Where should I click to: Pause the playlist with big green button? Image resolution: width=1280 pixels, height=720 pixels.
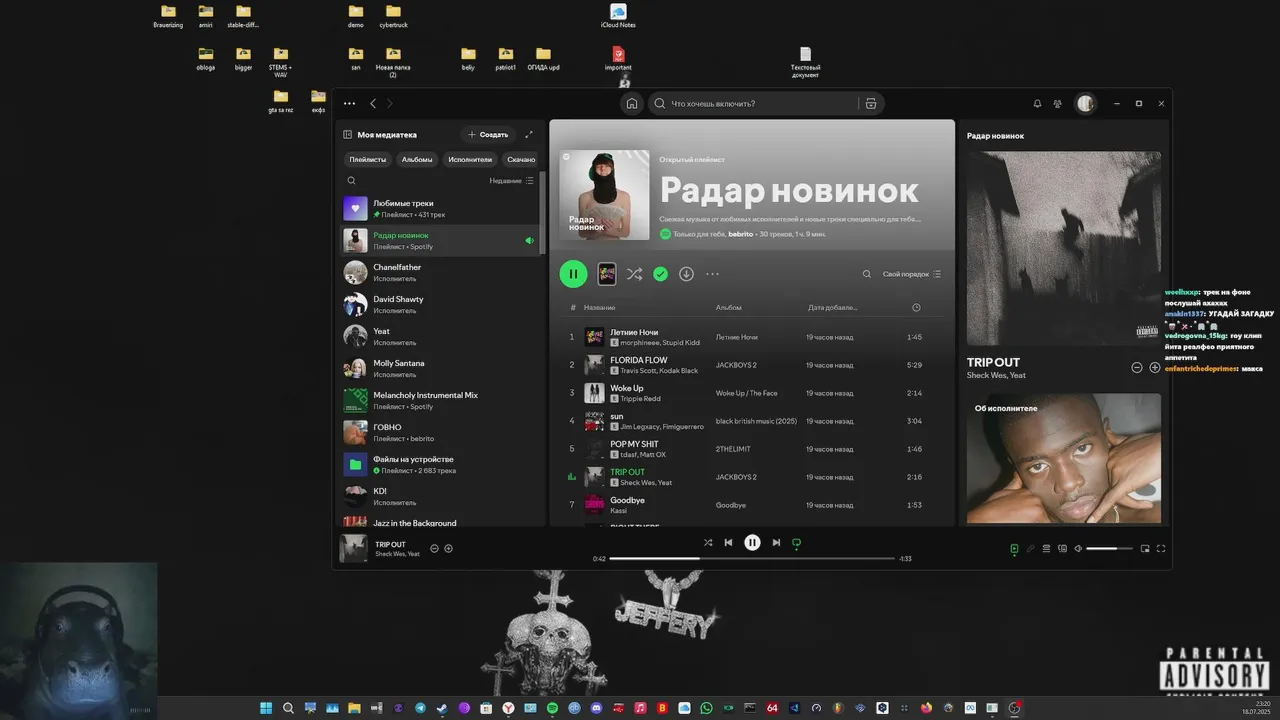pyautogui.click(x=573, y=273)
